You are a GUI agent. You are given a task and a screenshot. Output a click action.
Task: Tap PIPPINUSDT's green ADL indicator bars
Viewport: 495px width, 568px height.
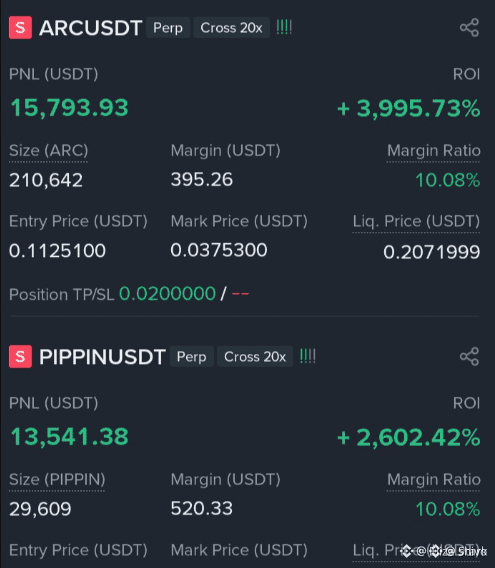click(308, 356)
